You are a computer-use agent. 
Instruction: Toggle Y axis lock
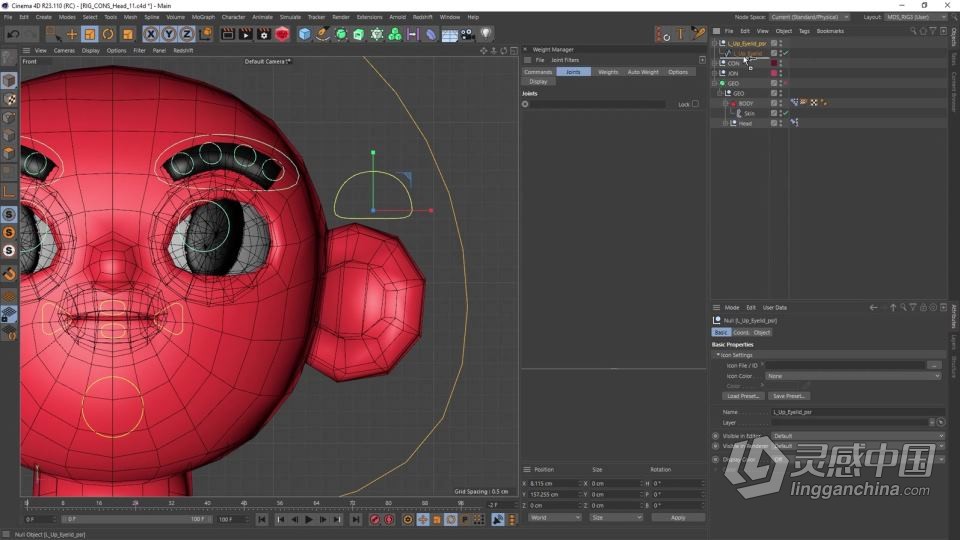(168, 34)
